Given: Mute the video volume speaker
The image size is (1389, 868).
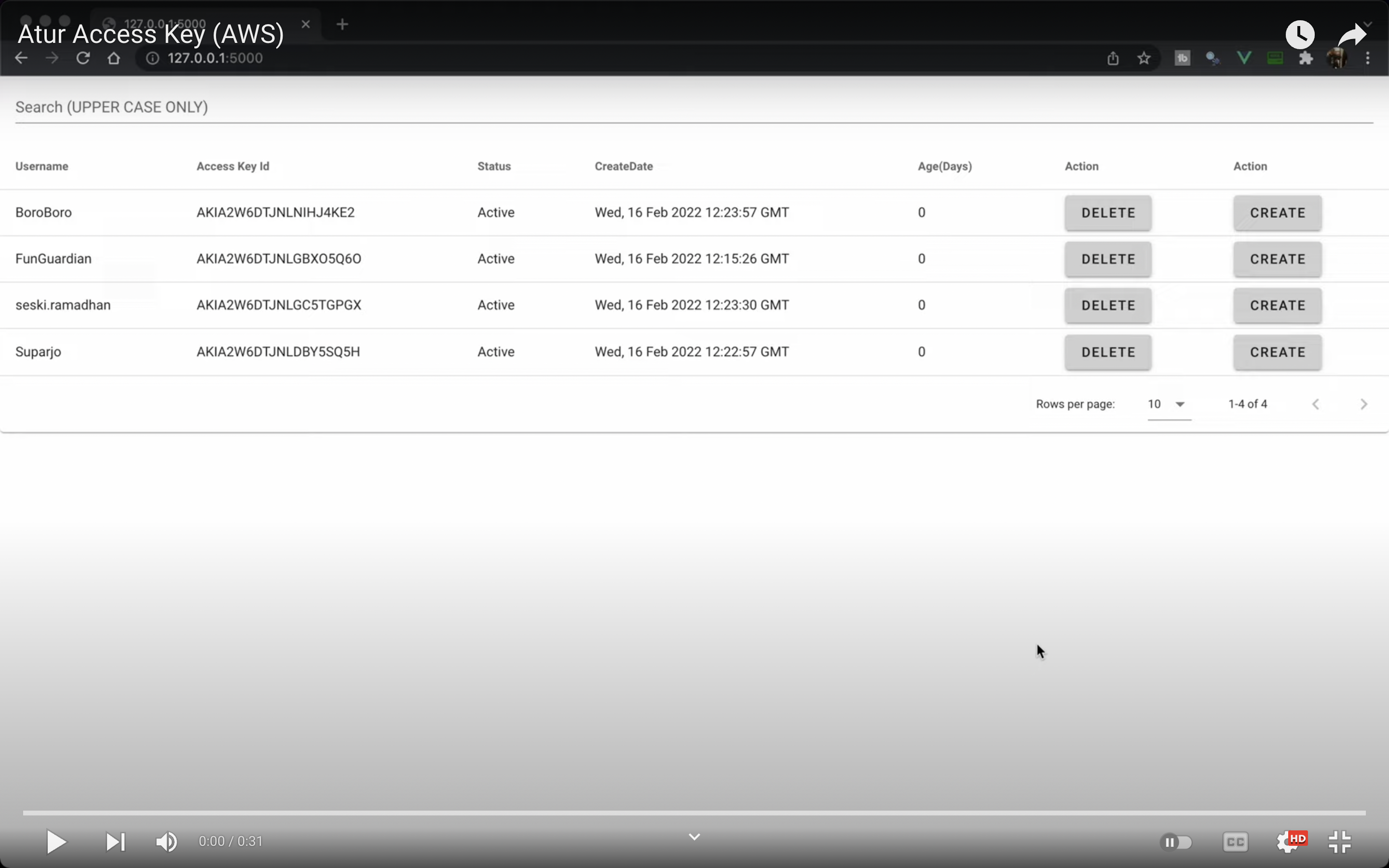Looking at the screenshot, I should [166, 841].
